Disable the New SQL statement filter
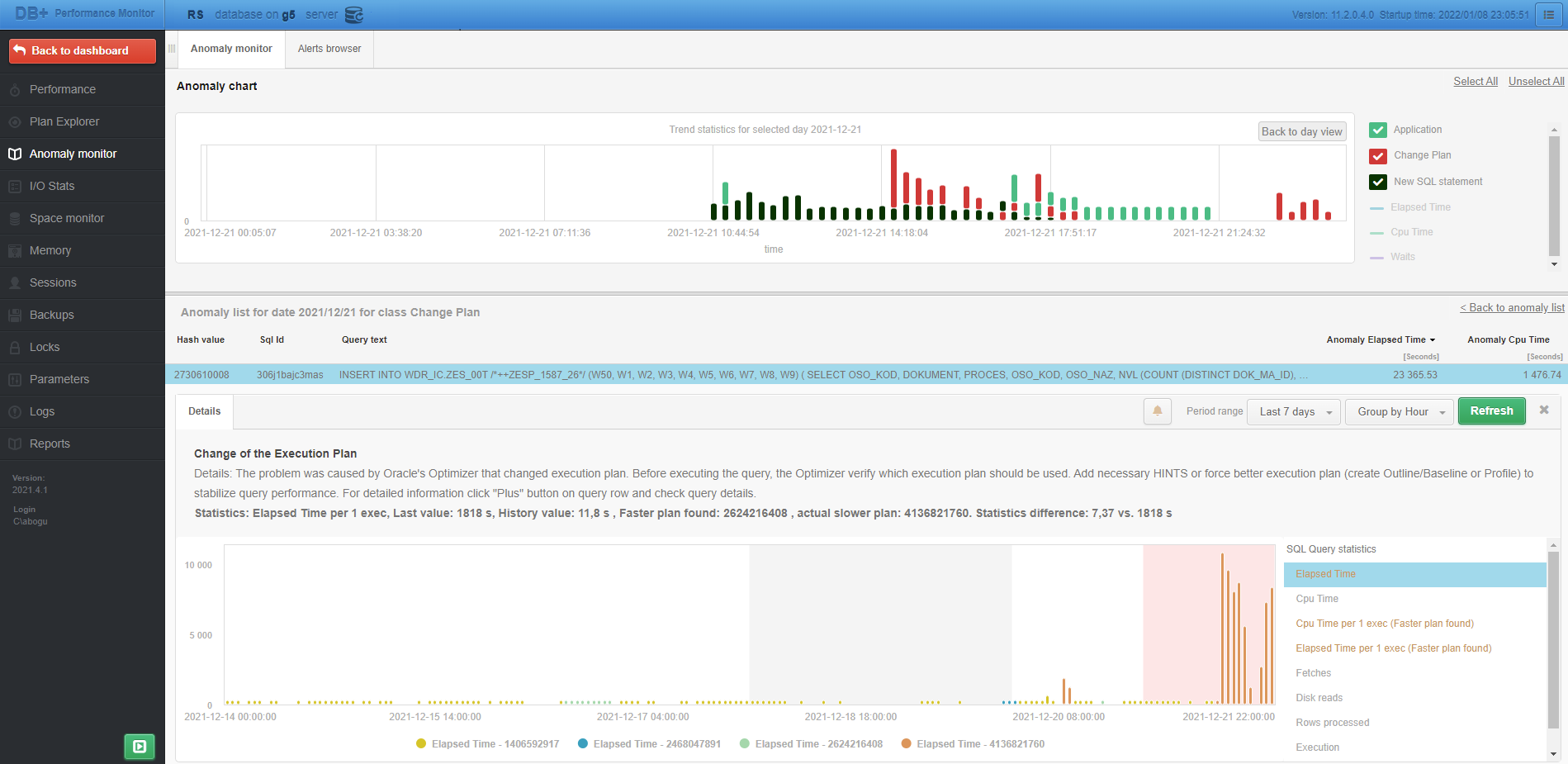Image resolution: width=1568 pixels, height=764 pixels. tap(1376, 182)
